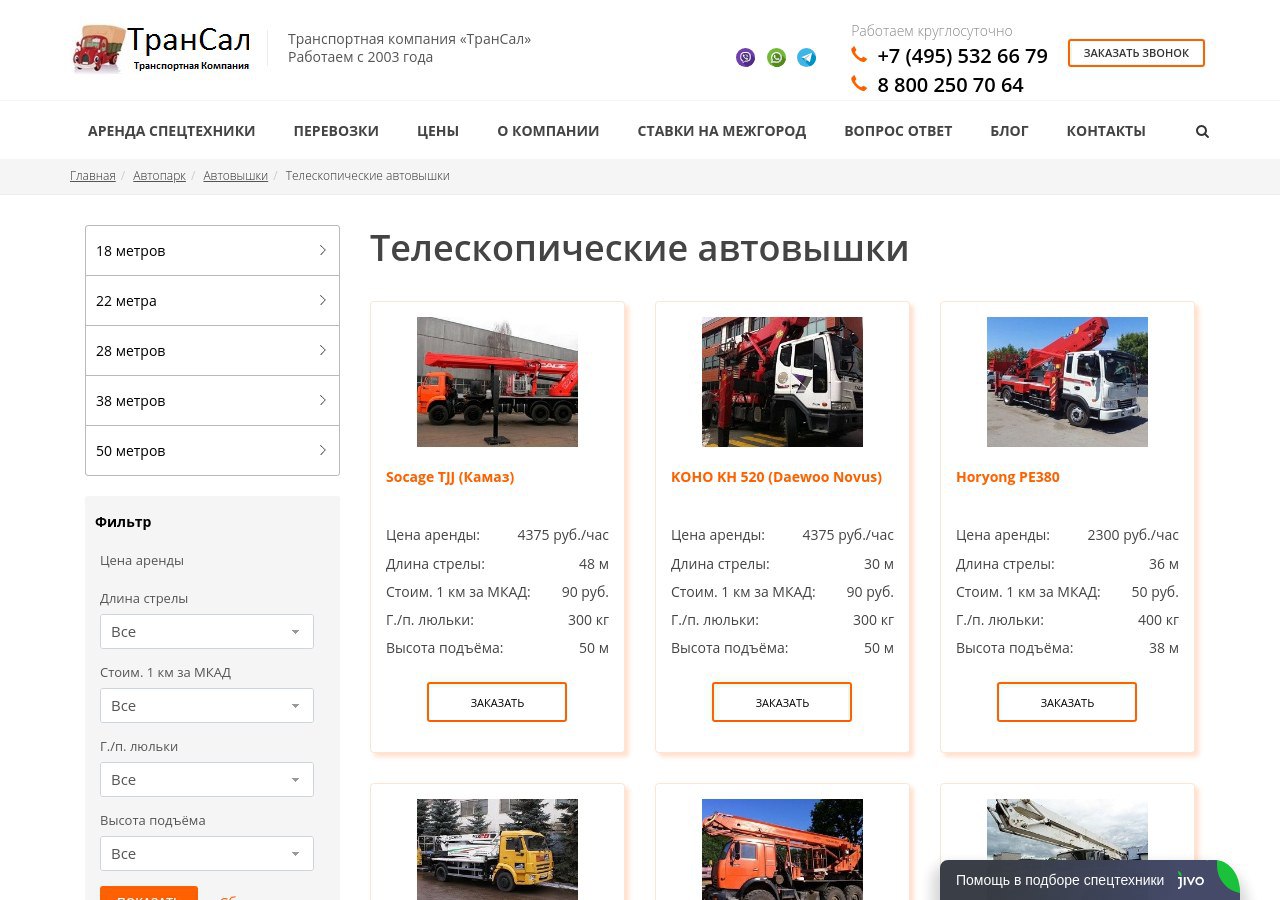Screen dimensions: 1280x900
Task: Click the chevron next to 18 метров
Action: [322, 250]
